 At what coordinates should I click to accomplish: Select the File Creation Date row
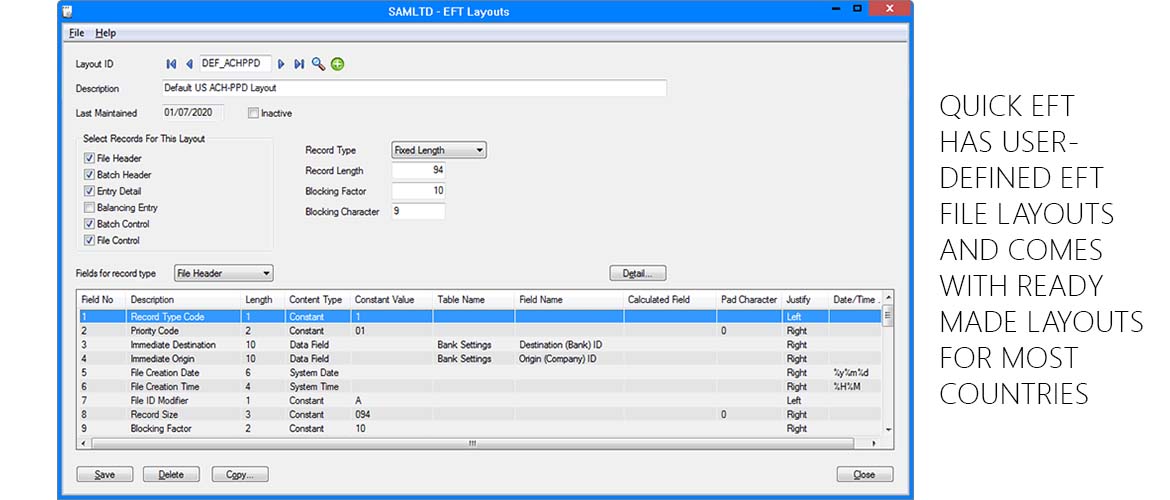click(480, 372)
